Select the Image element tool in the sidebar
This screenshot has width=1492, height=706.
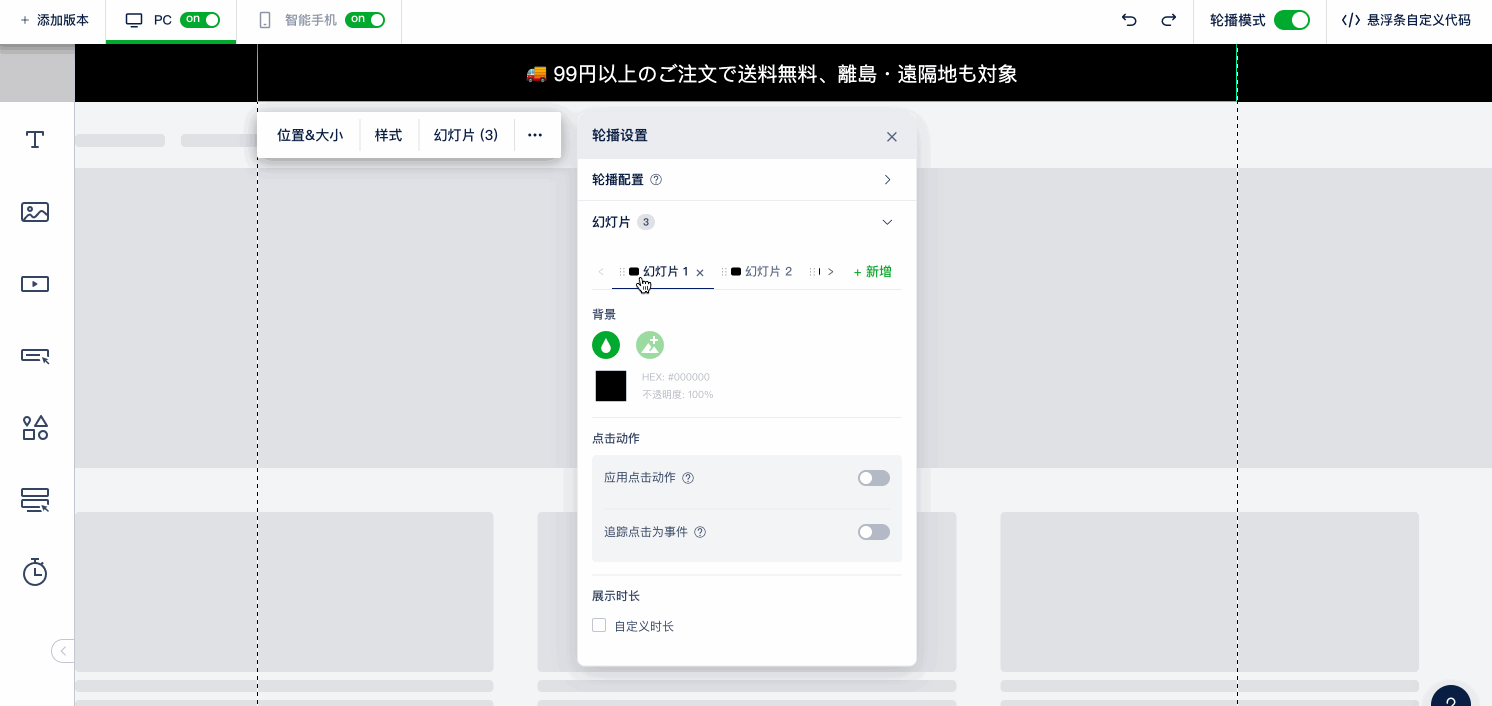(35, 212)
